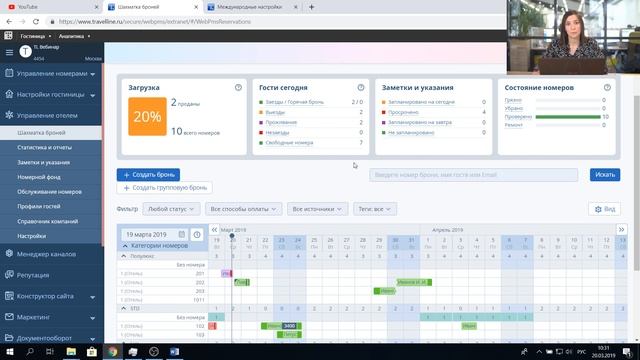Image resolution: width=640 pixels, height=360 pixels.
Task: Open Справочник компаний page
Action: click(x=47, y=221)
